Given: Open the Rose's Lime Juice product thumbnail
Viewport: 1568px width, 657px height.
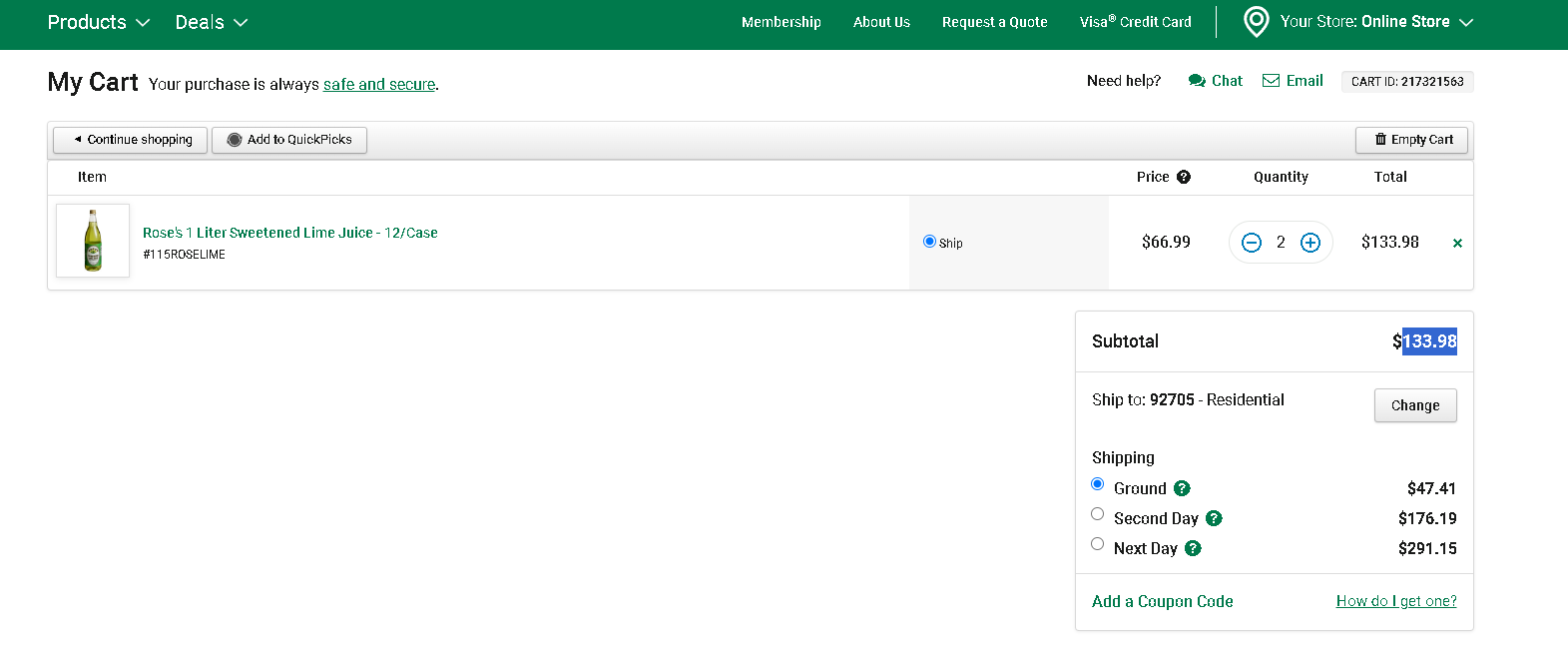Looking at the screenshot, I should tap(93, 241).
